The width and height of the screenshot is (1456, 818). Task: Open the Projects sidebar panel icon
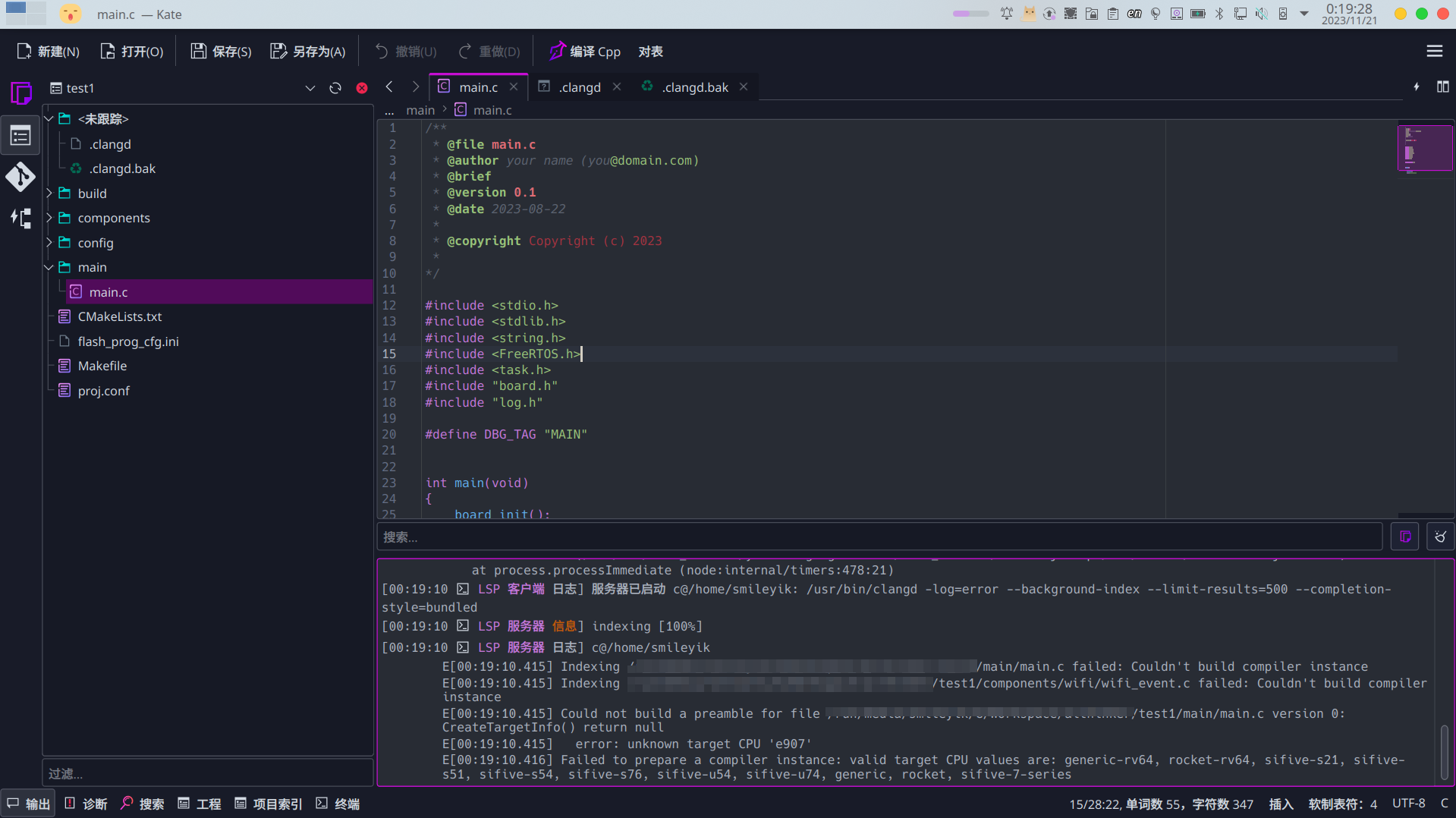20,136
